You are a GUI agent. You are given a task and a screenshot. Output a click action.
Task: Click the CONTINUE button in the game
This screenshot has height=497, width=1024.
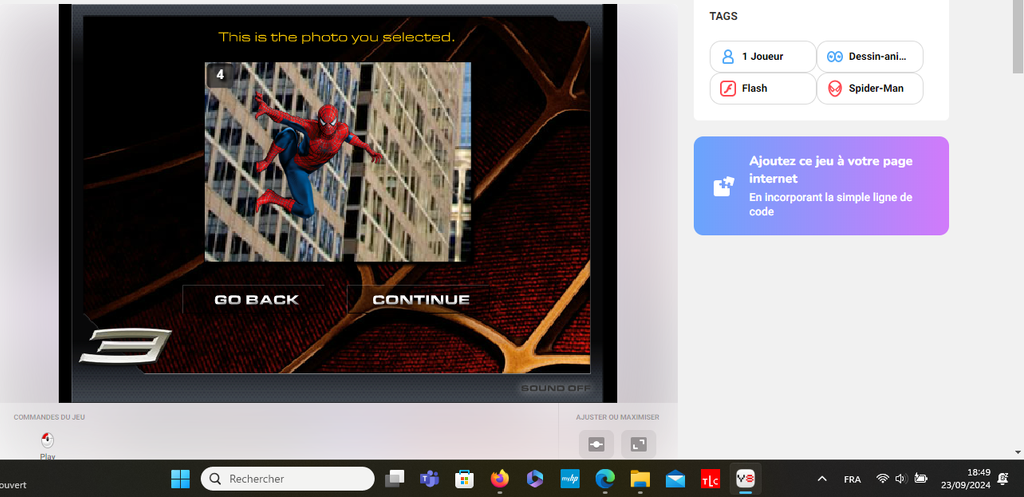click(x=421, y=300)
